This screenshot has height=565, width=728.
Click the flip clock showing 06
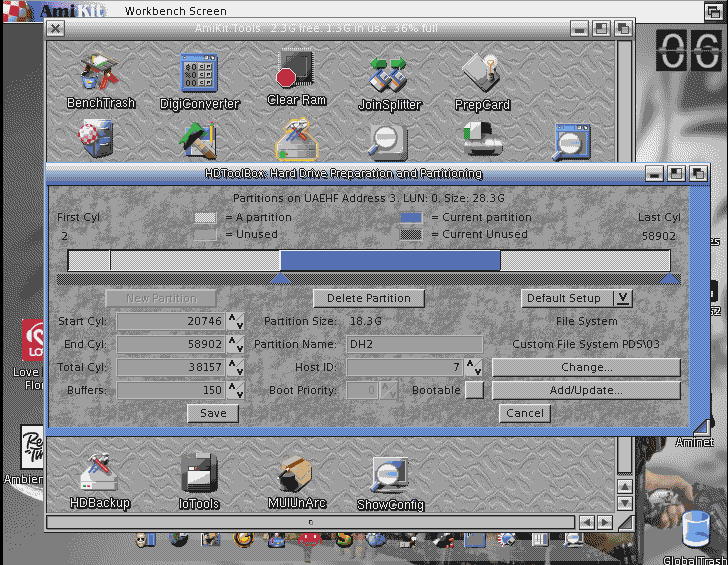point(689,50)
